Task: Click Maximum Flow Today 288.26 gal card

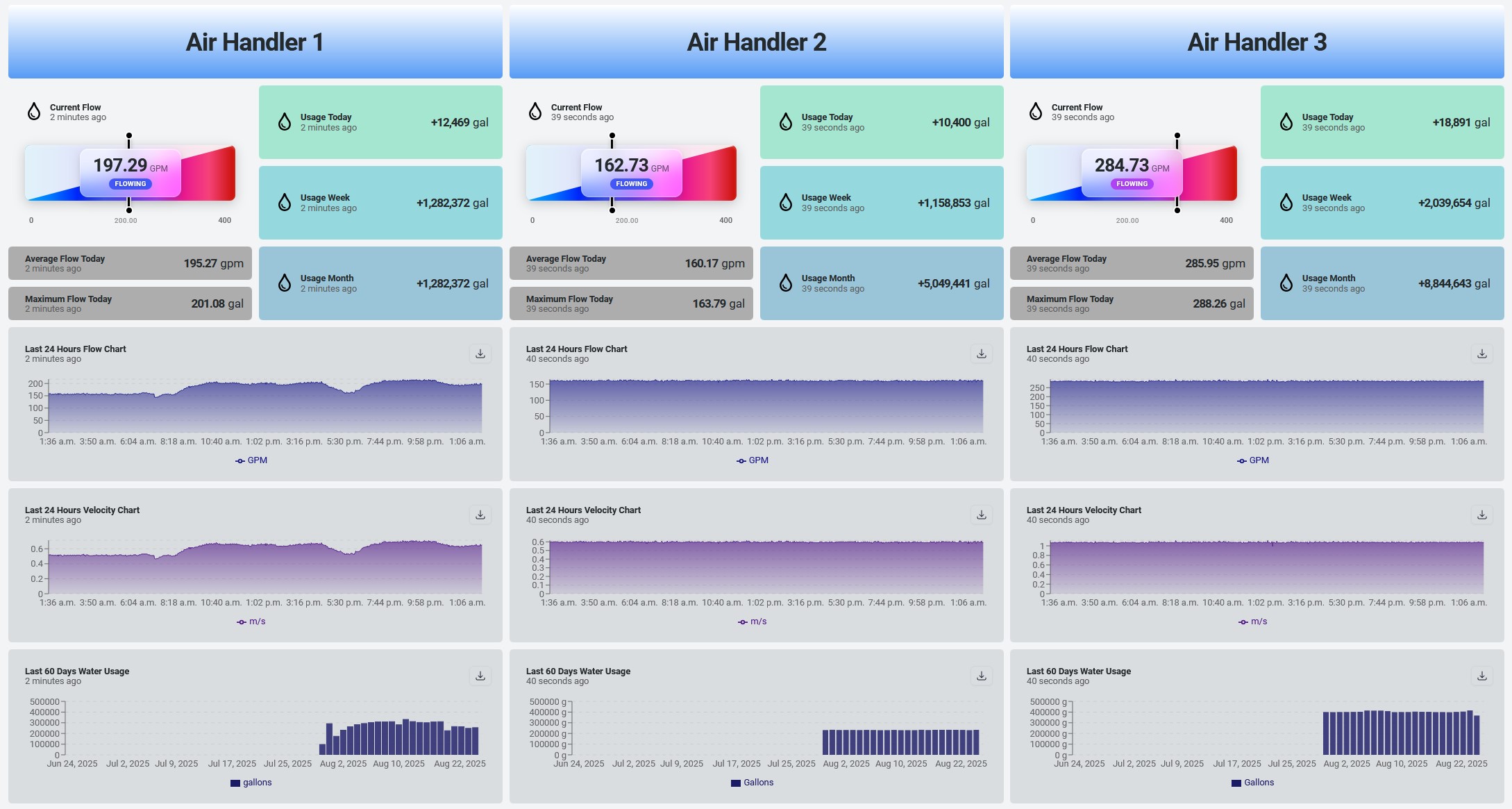Action: [1132, 303]
